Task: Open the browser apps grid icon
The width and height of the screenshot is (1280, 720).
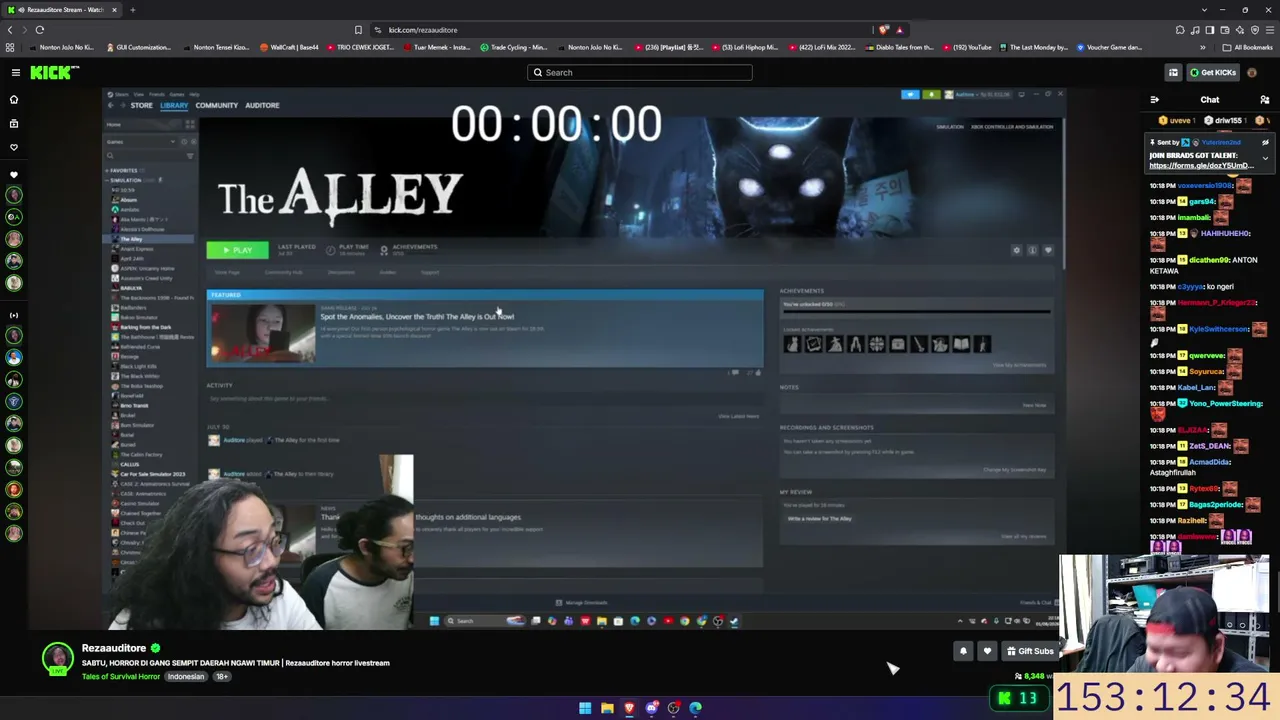Action: (10, 47)
